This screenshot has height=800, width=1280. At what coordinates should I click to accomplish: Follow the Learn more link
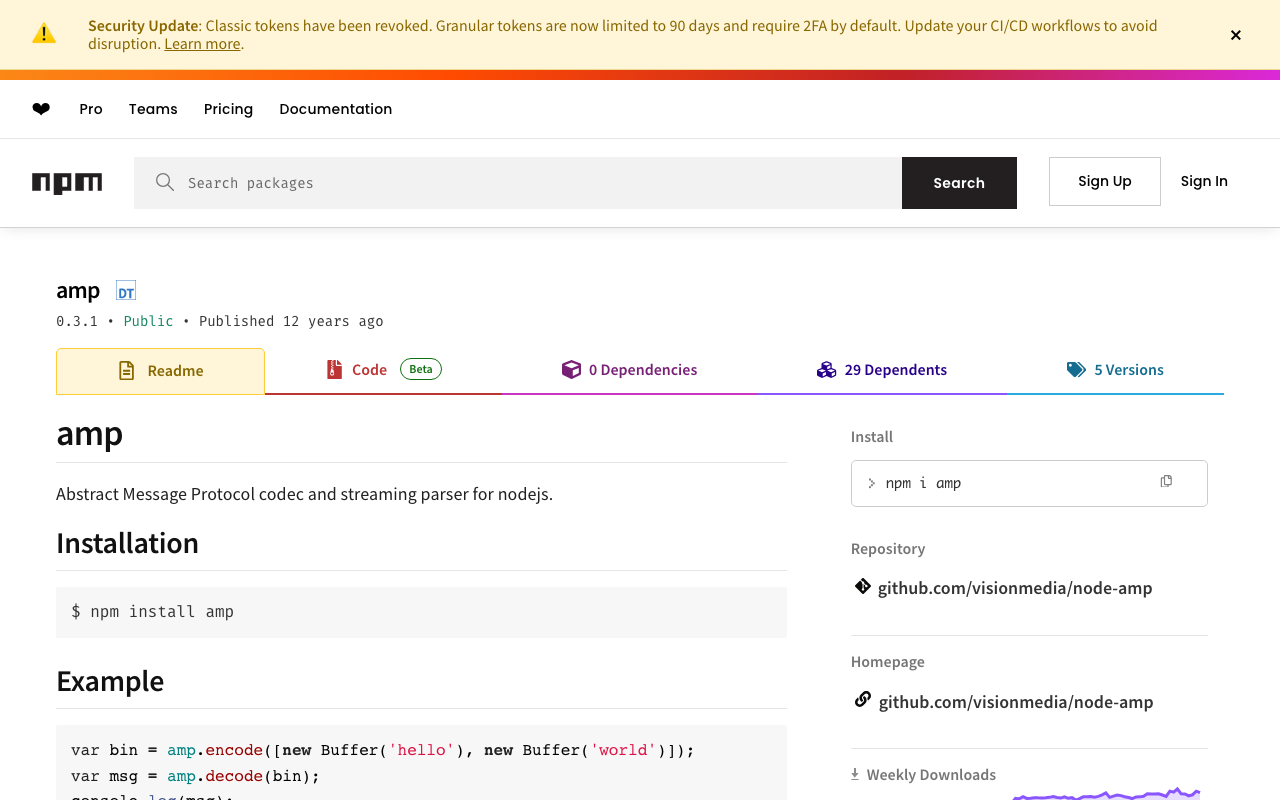(202, 44)
